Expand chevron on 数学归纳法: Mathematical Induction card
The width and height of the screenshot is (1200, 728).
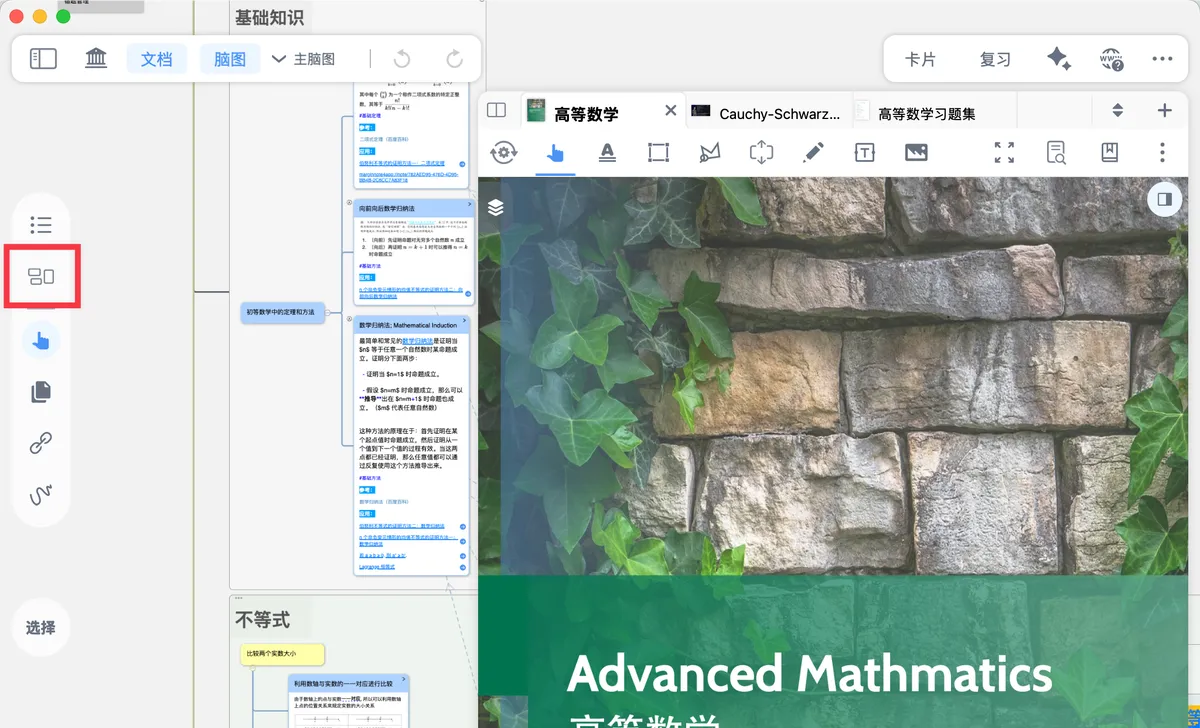tap(464, 320)
